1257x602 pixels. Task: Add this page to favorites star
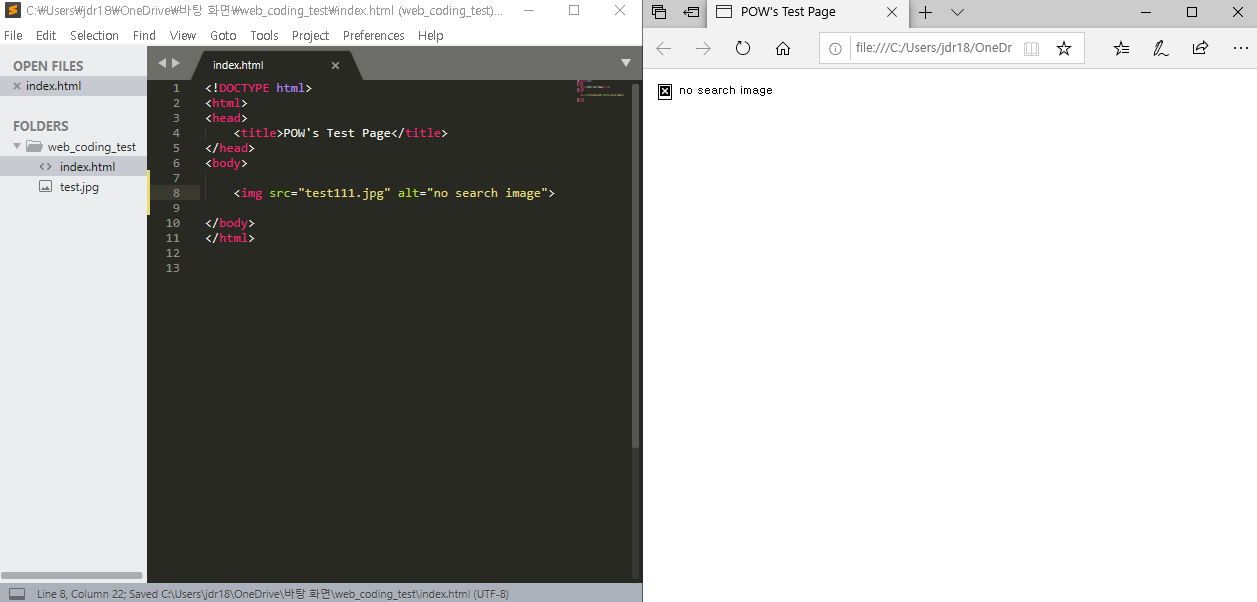click(1064, 48)
